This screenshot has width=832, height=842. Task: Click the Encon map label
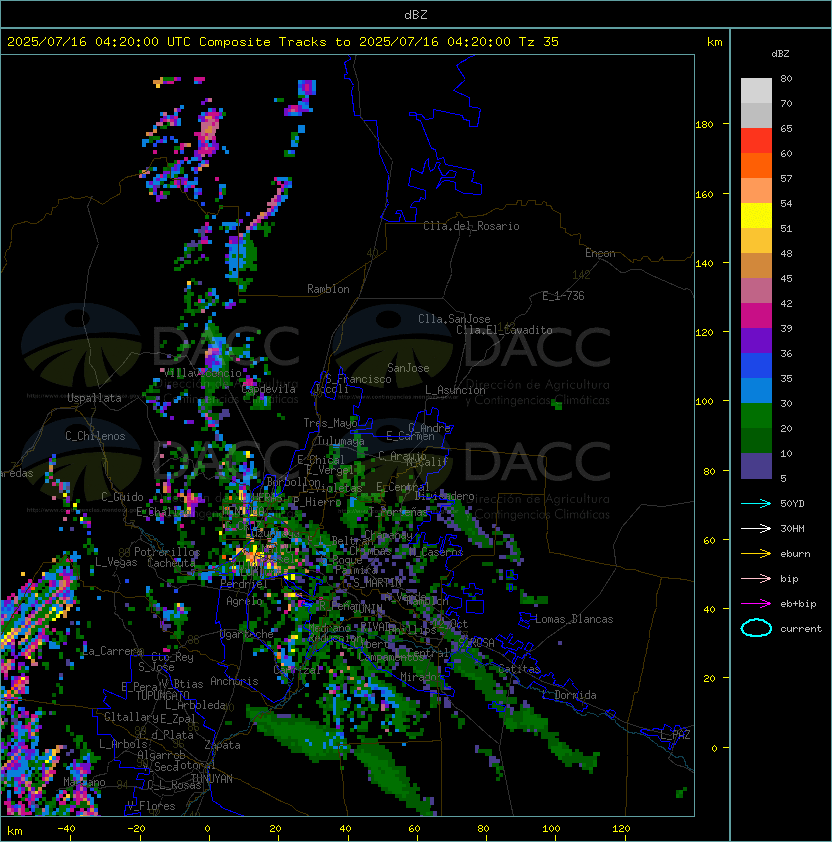[x=600, y=253]
